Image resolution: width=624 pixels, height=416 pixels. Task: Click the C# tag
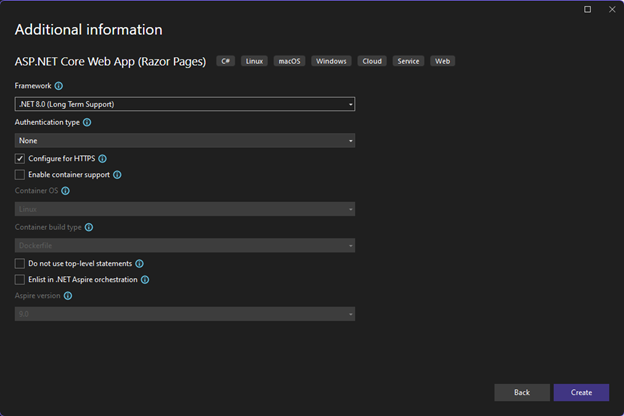pyautogui.click(x=226, y=61)
